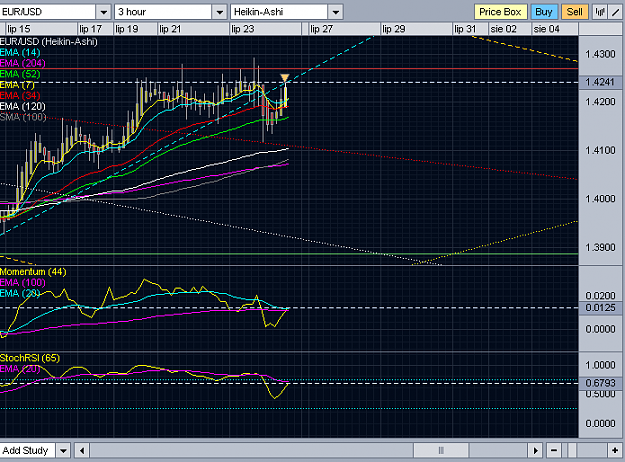625x462 pixels.
Task: Open the EUR/USD symbol dropdown arrow
Action: (x=104, y=12)
